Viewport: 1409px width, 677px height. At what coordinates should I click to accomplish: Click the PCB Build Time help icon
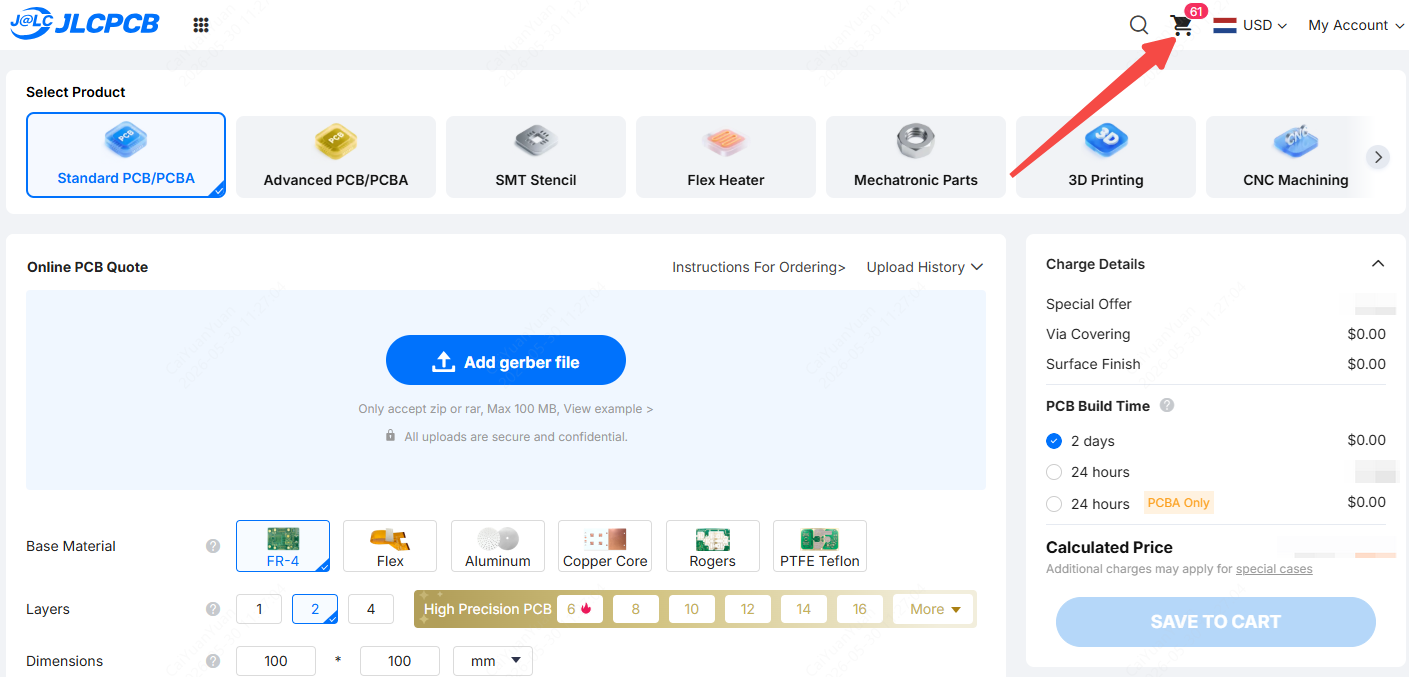click(1167, 406)
